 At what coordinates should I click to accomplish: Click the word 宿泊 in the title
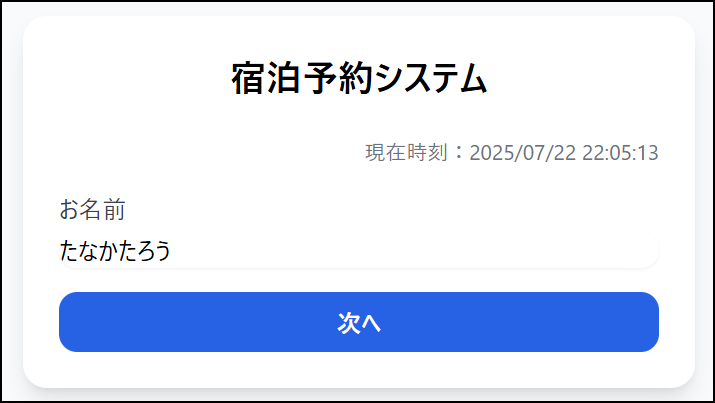click(x=265, y=78)
